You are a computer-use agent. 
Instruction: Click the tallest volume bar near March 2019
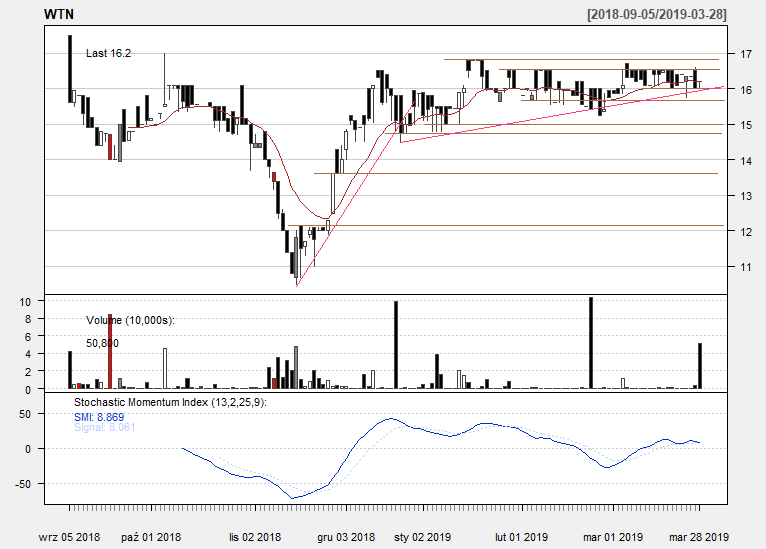[x=591, y=343]
